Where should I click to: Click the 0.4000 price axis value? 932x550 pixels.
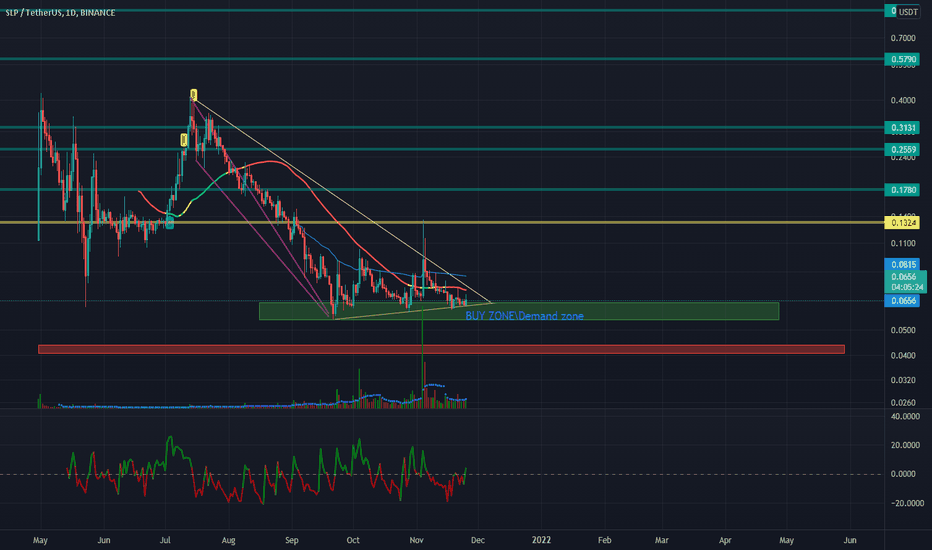coord(903,100)
